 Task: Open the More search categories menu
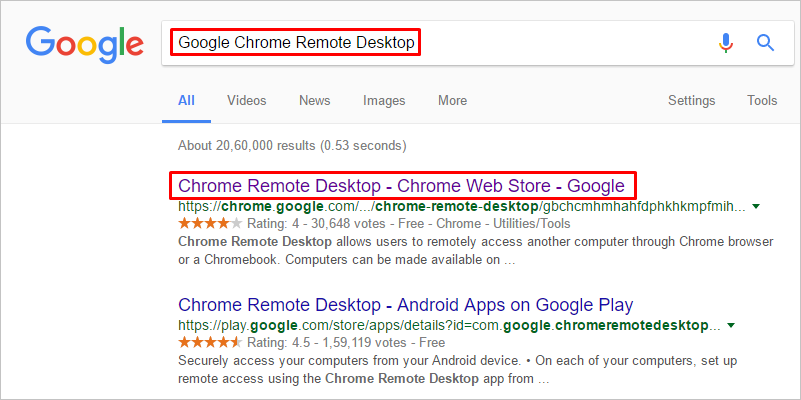(453, 101)
